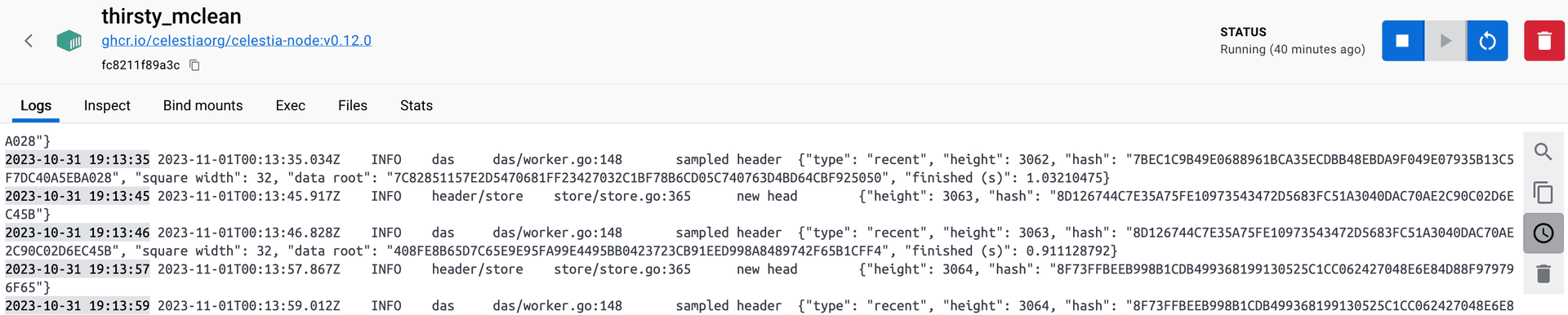Select the Exec tab
This screenshot has height=315, width=1568.
pos(290,105)
